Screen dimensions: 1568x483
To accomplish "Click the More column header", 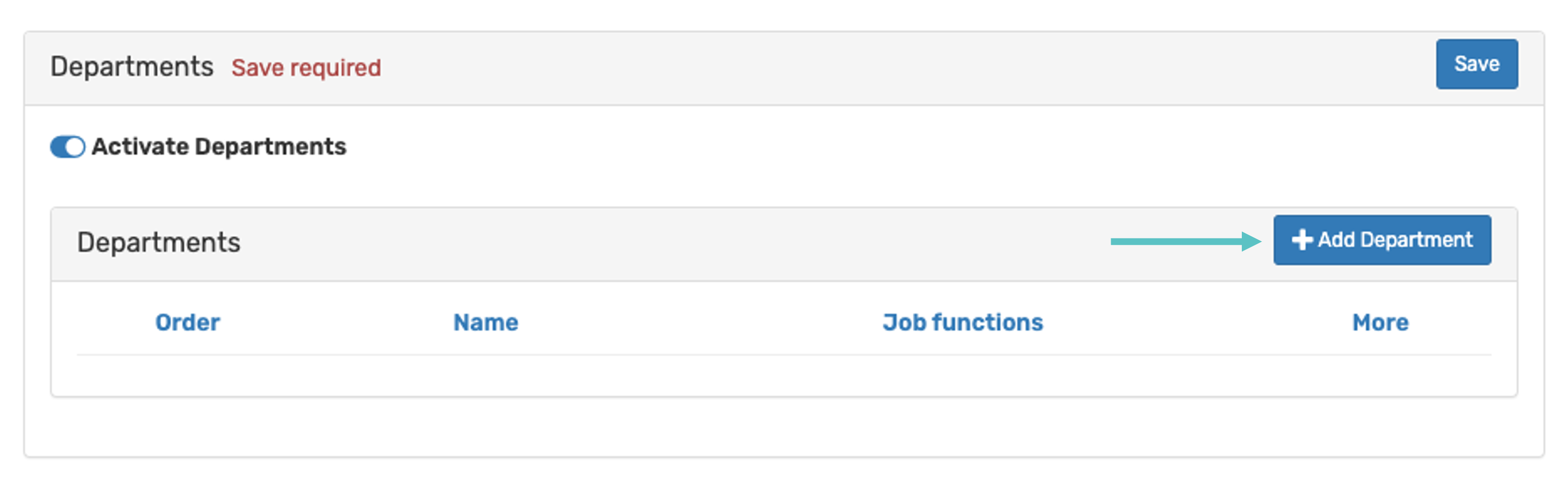I will [x=1380, y=322].
